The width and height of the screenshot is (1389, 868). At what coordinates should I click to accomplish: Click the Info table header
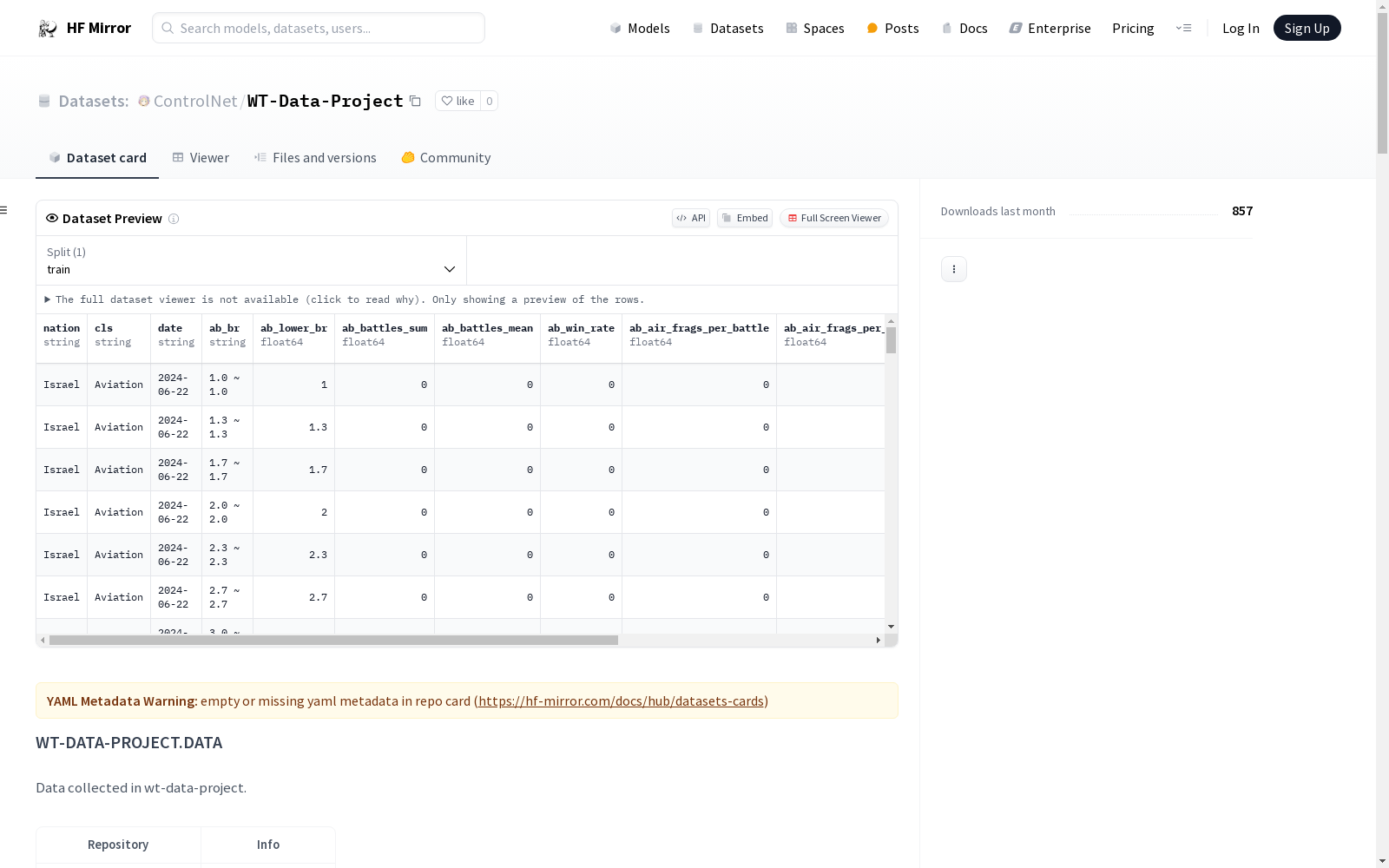[268, 845]
